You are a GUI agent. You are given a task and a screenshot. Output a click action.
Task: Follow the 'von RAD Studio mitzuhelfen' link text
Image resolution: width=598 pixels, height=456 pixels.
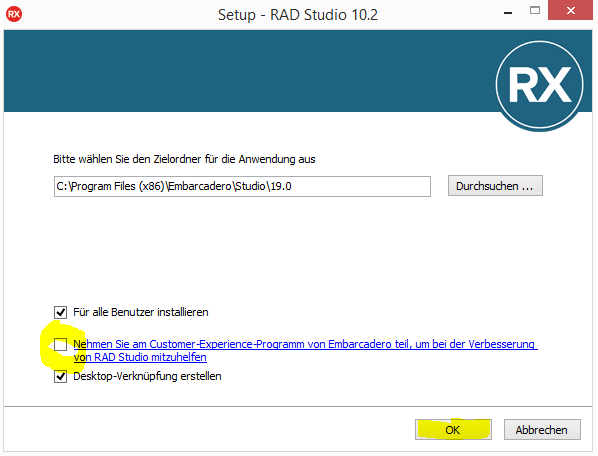click(140, 357)
